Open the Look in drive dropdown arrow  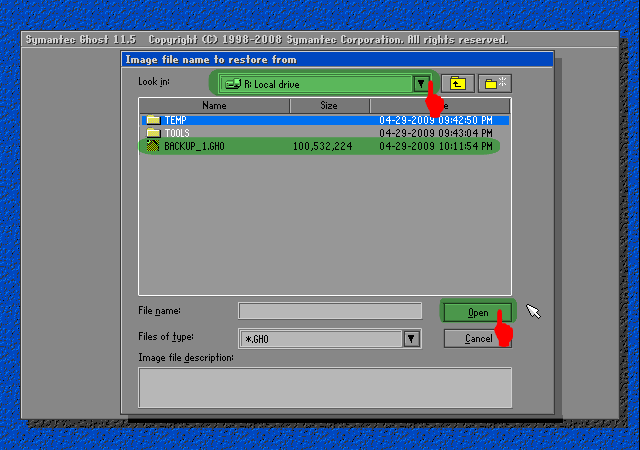(421, 84)
